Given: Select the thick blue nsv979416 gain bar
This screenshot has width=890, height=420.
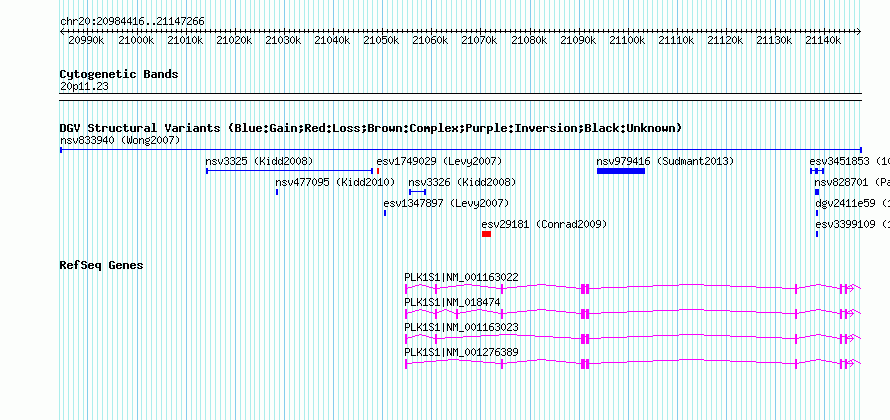Looking at the screenshot, I should pos(621,171).
